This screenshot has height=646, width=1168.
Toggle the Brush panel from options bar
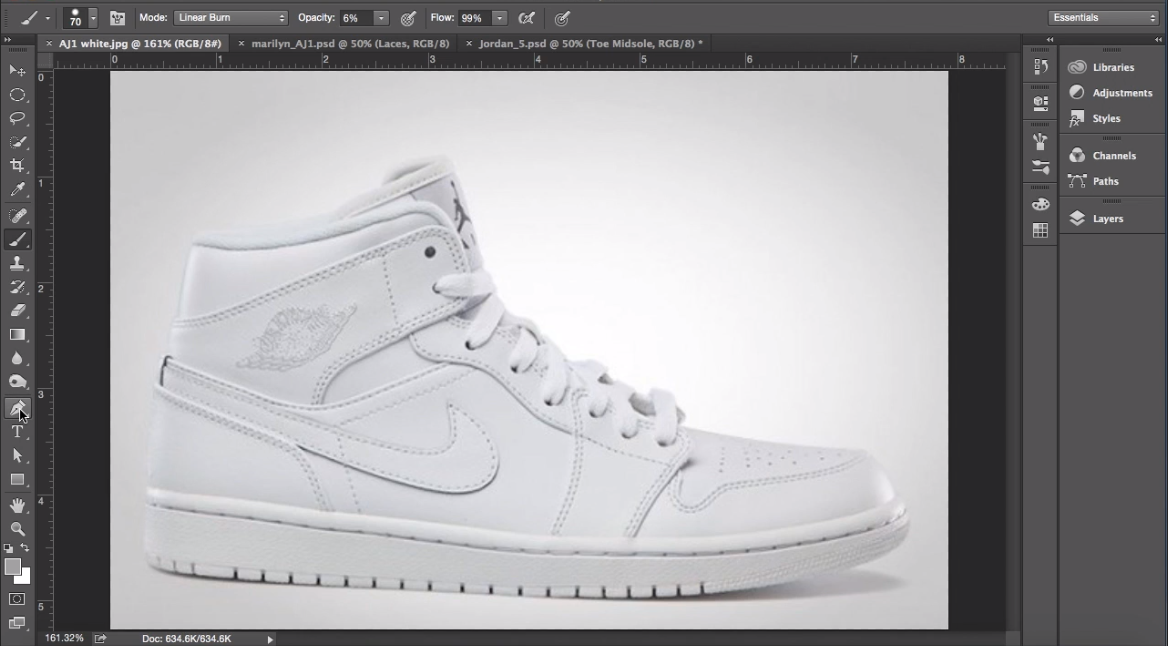[x=117, y=18]
